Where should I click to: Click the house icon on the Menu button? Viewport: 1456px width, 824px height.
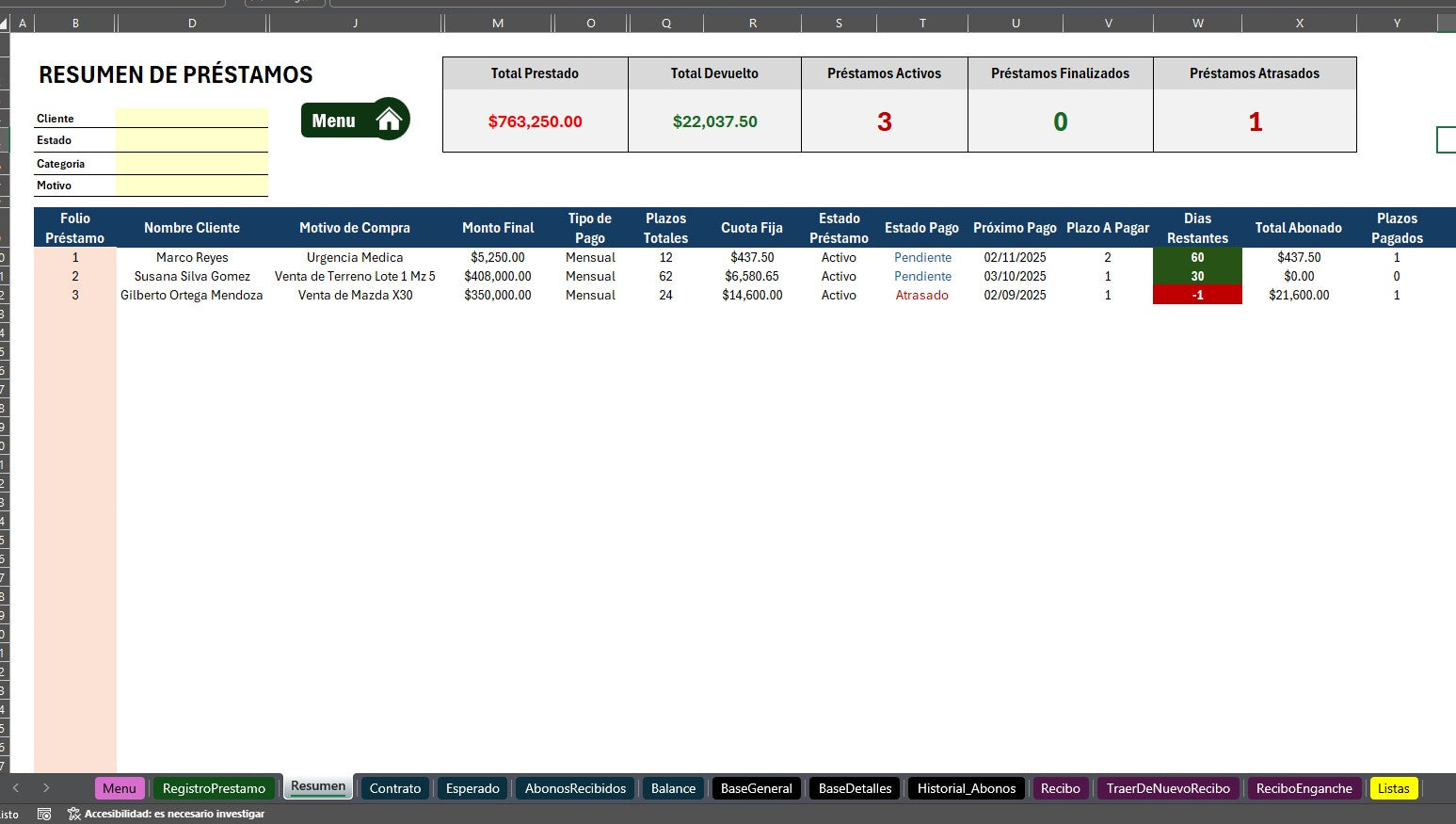point(389,120)
